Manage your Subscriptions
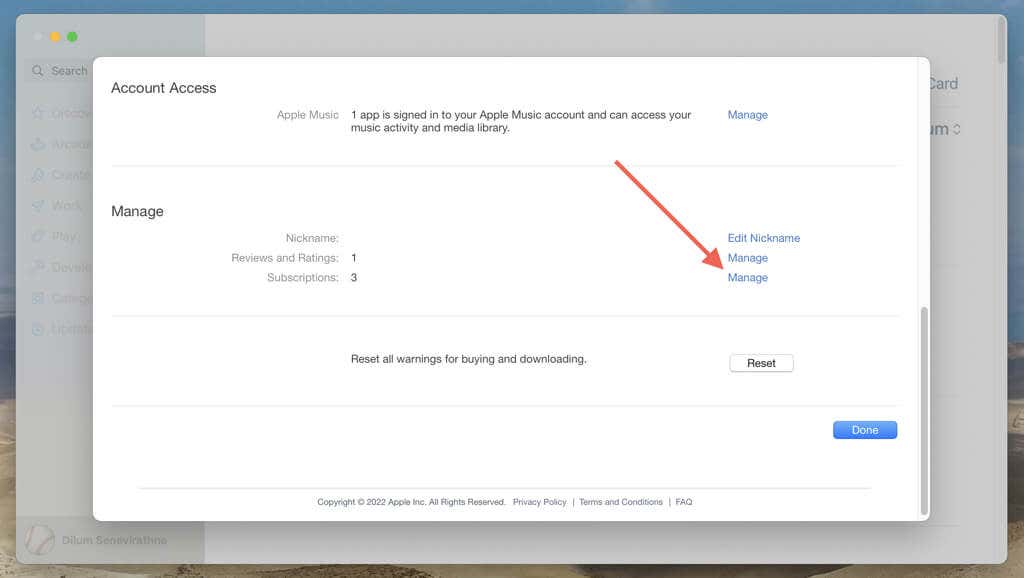 [x=747, y=277]
